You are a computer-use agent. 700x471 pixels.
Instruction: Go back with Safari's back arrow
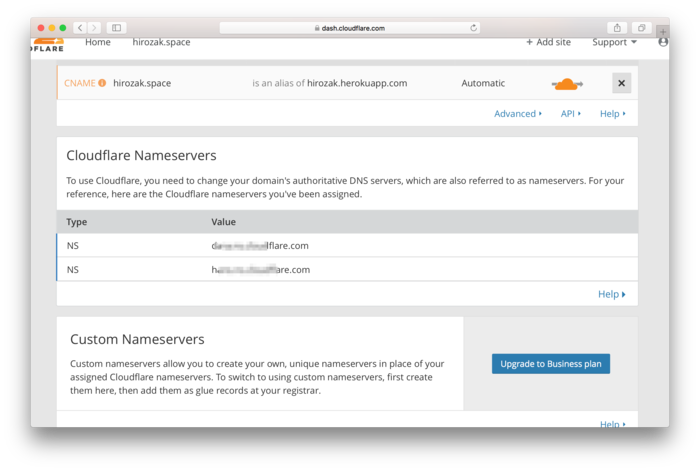(x=80, y=28)
